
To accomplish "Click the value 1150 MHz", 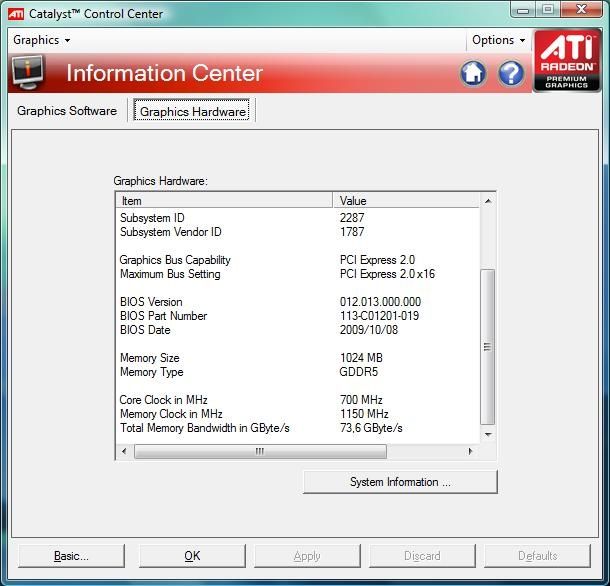I will (364, 414).
